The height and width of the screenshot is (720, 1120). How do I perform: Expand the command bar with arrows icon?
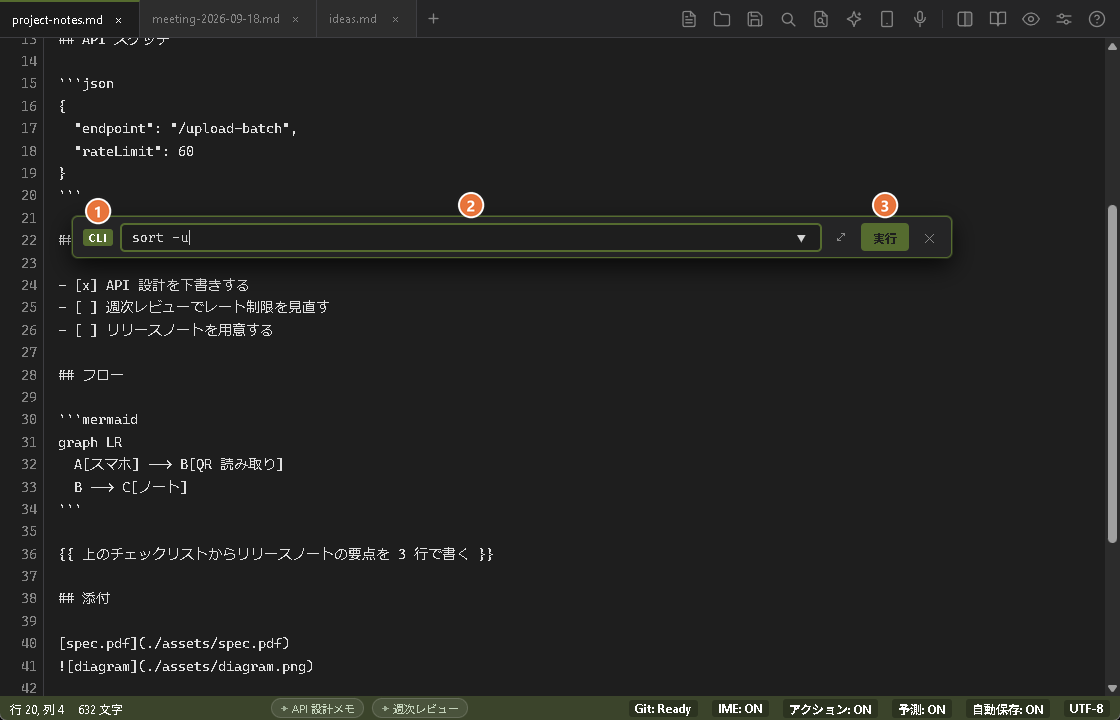[x=841, y=237]
